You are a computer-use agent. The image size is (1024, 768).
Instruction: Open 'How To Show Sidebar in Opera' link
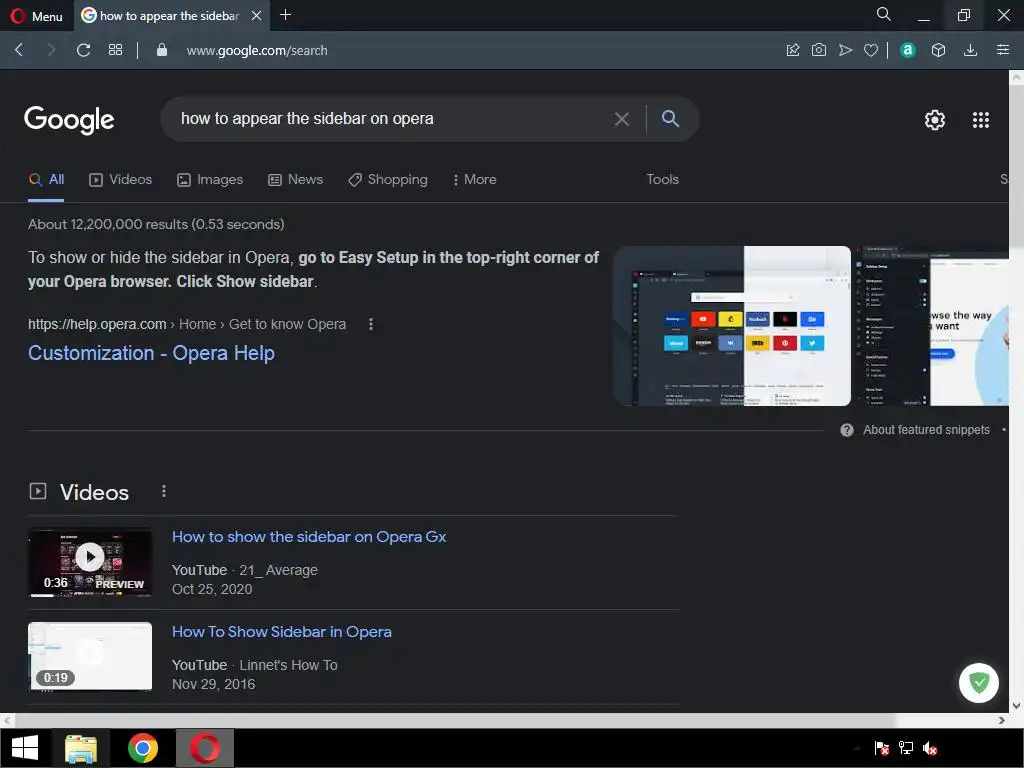pyautogui.click(x=281, y=632)
